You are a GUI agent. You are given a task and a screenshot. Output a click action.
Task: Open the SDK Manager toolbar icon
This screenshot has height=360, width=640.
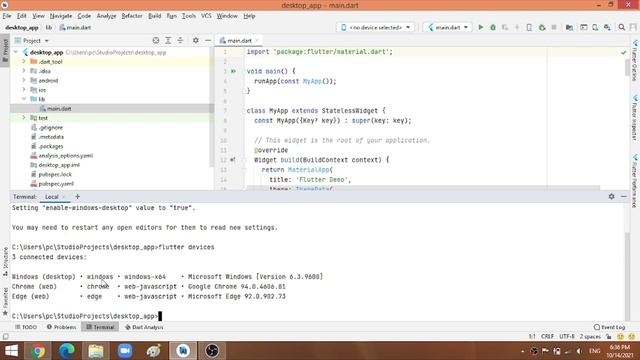pos(607,27)
